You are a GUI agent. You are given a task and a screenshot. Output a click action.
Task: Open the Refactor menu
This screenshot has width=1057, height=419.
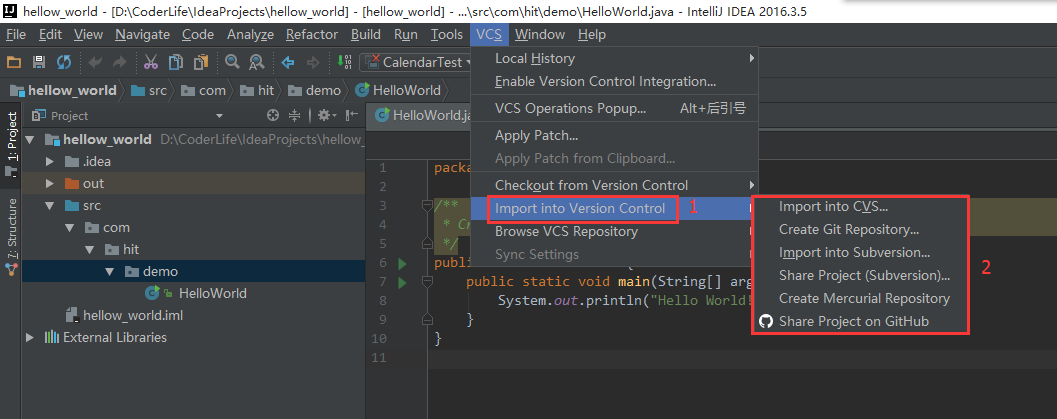pos(312,34)
